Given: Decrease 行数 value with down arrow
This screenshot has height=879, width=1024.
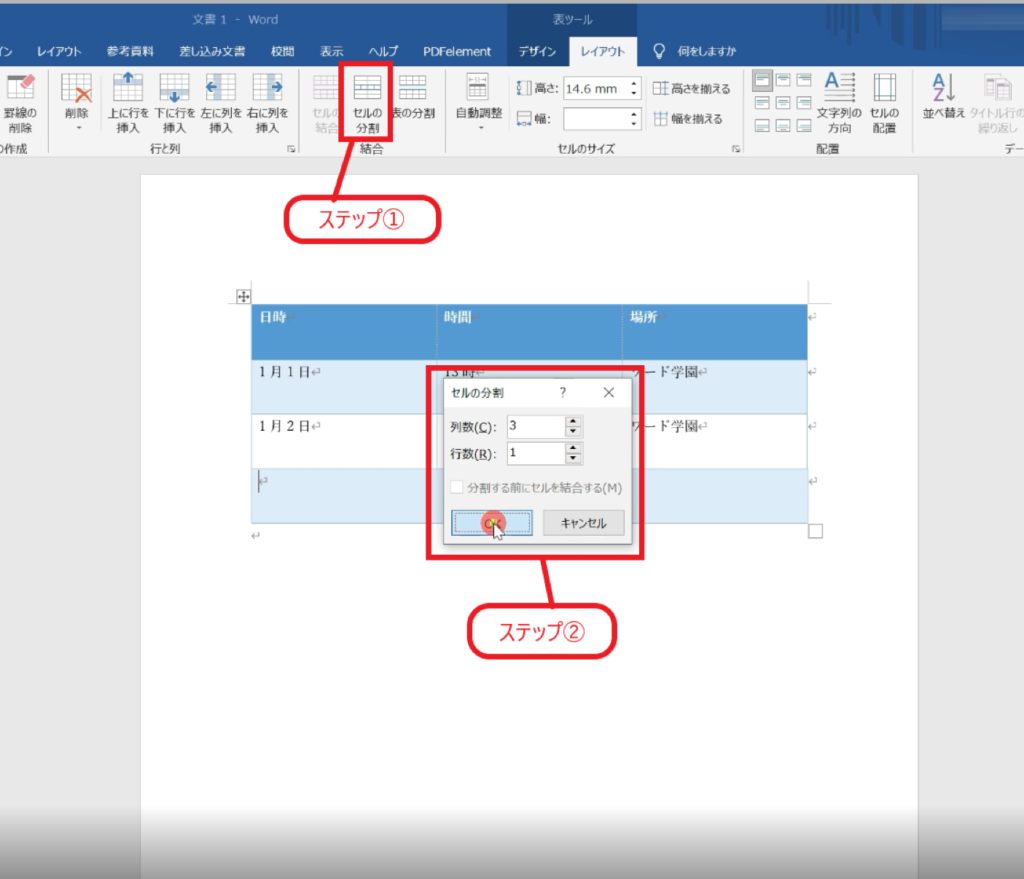Looking at the screenshot, I should (573, 459).
